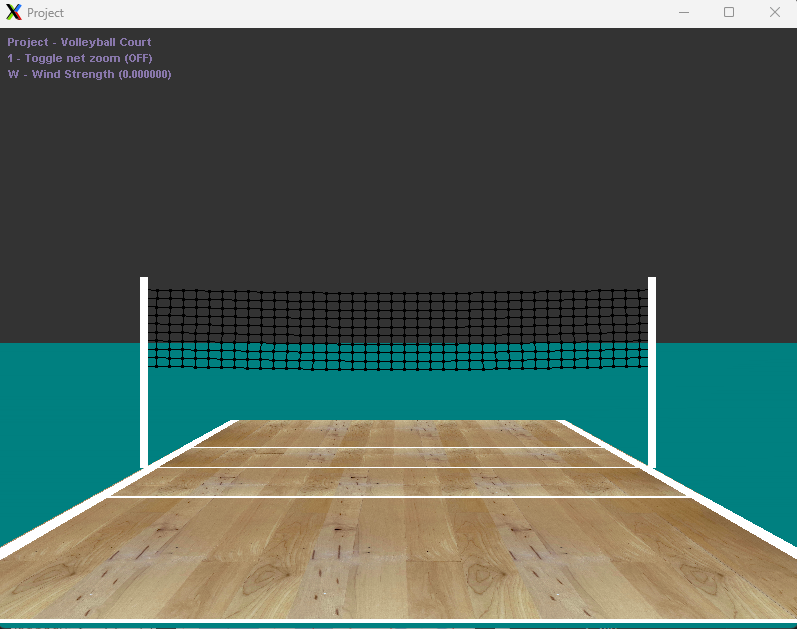Image resolution: width=797 pixels, height=629 pixels.
Task: Close the Project window
Action: tap(774, 13)
